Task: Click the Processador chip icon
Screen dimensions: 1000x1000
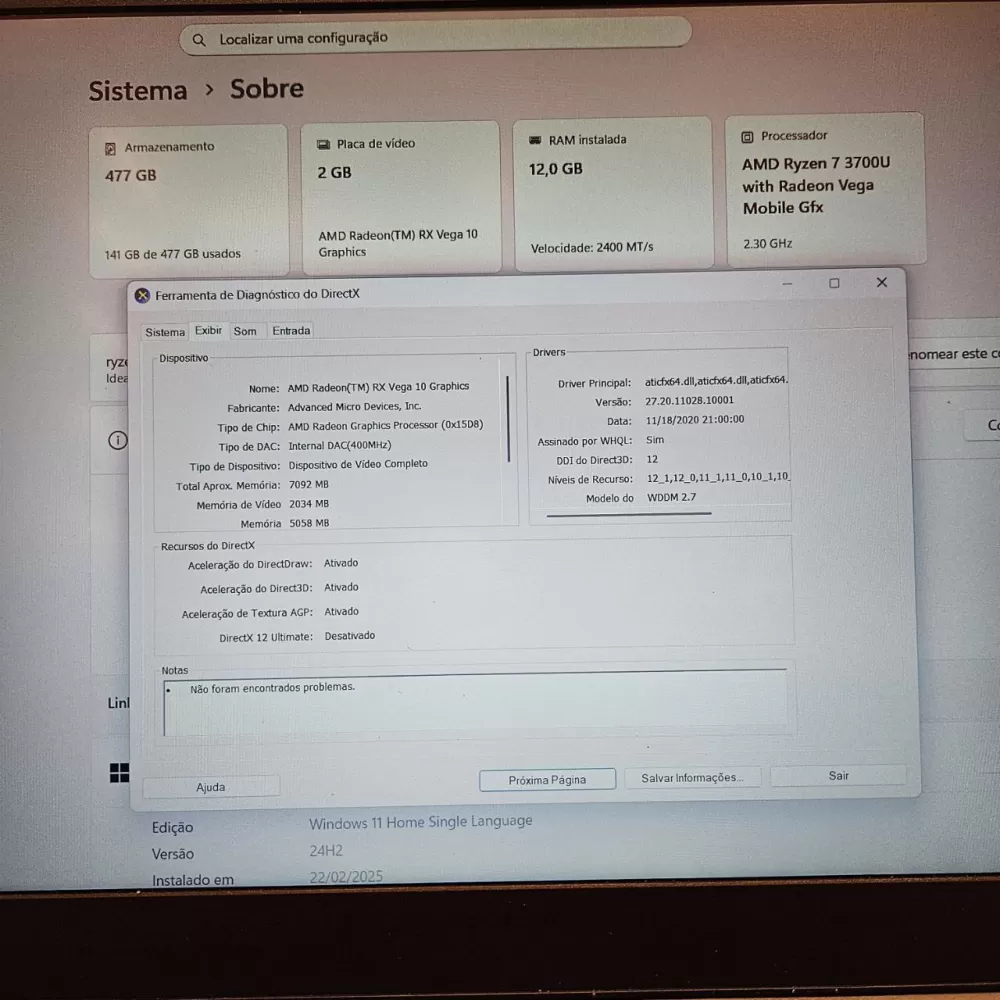Action: pyautogui.click(x=747, y=137)
